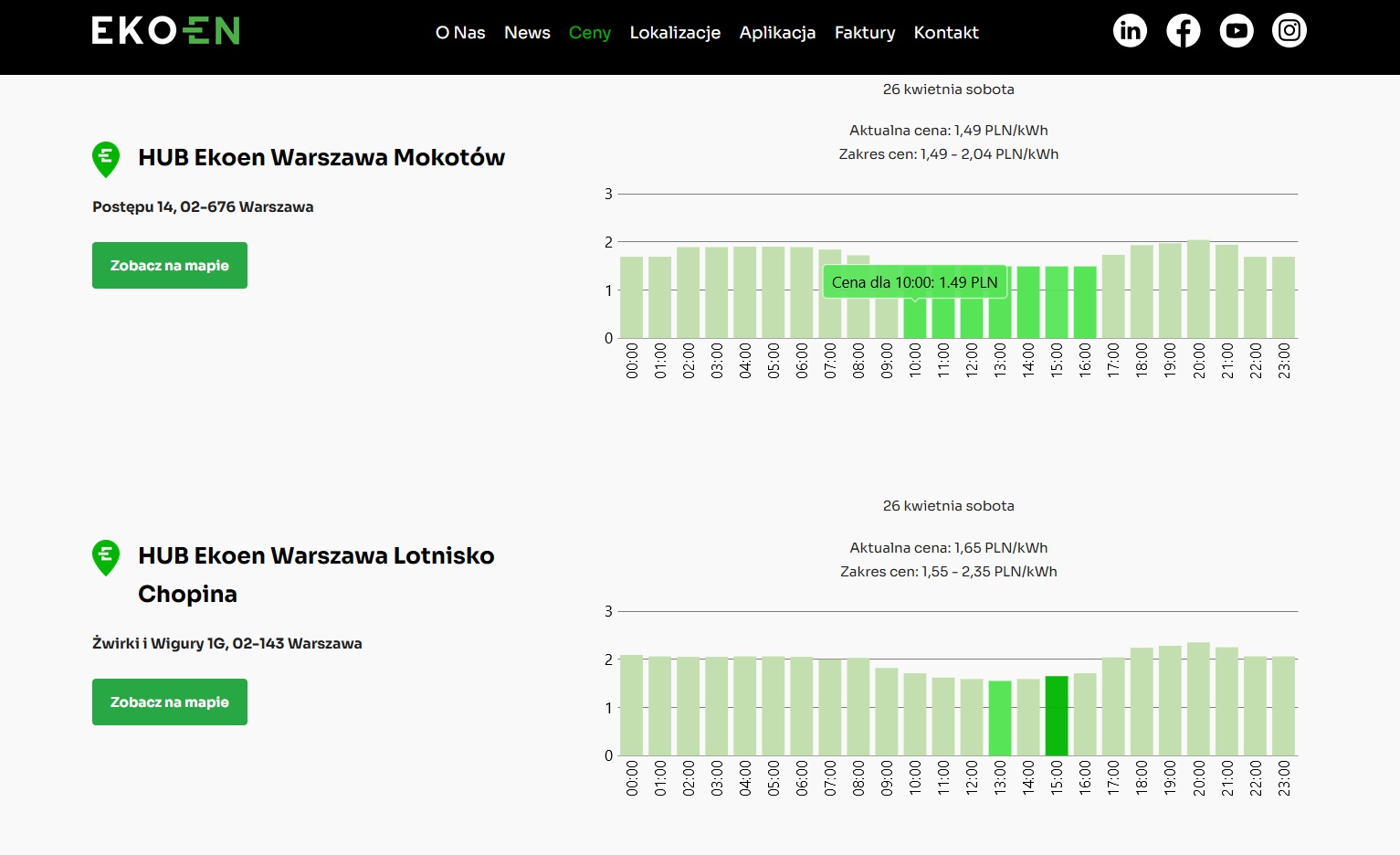1400x855 pixels.
Task: Click the HUB Ekoen Warszawa Mokotów heading
Action: [321, 157]
